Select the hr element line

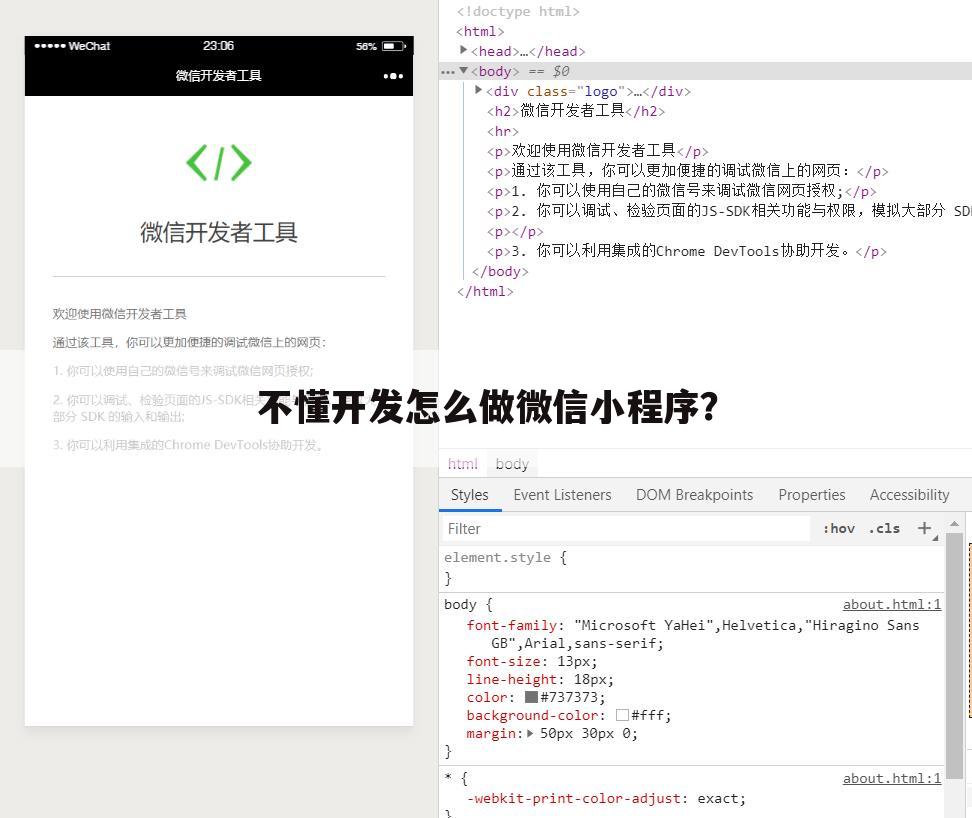(x=503, y=131)
